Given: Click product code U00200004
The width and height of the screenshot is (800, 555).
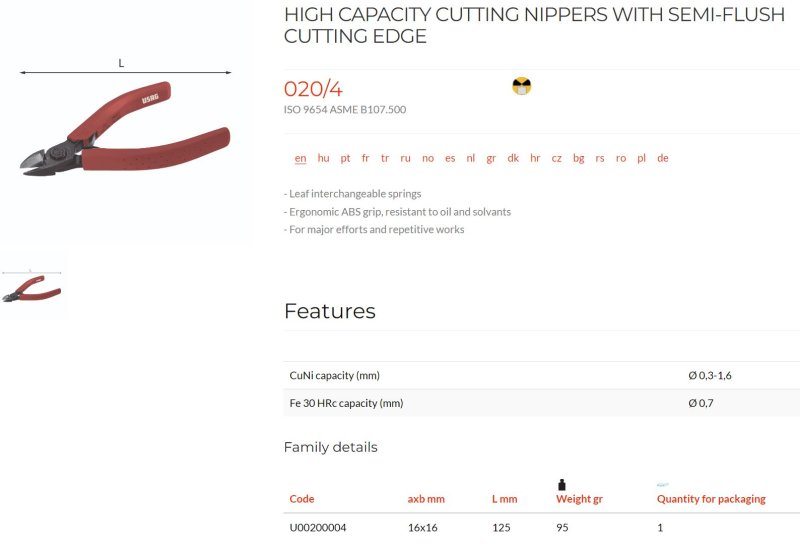Looking at the screenshot, I should click(x=318, y=527).
